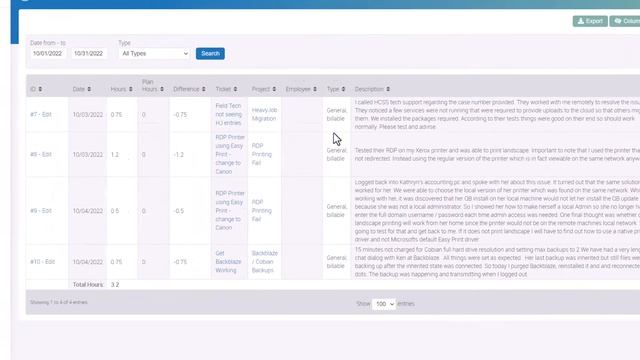Sort by the Description column
This screenshot has height=360, width=640.
point(372,89)
